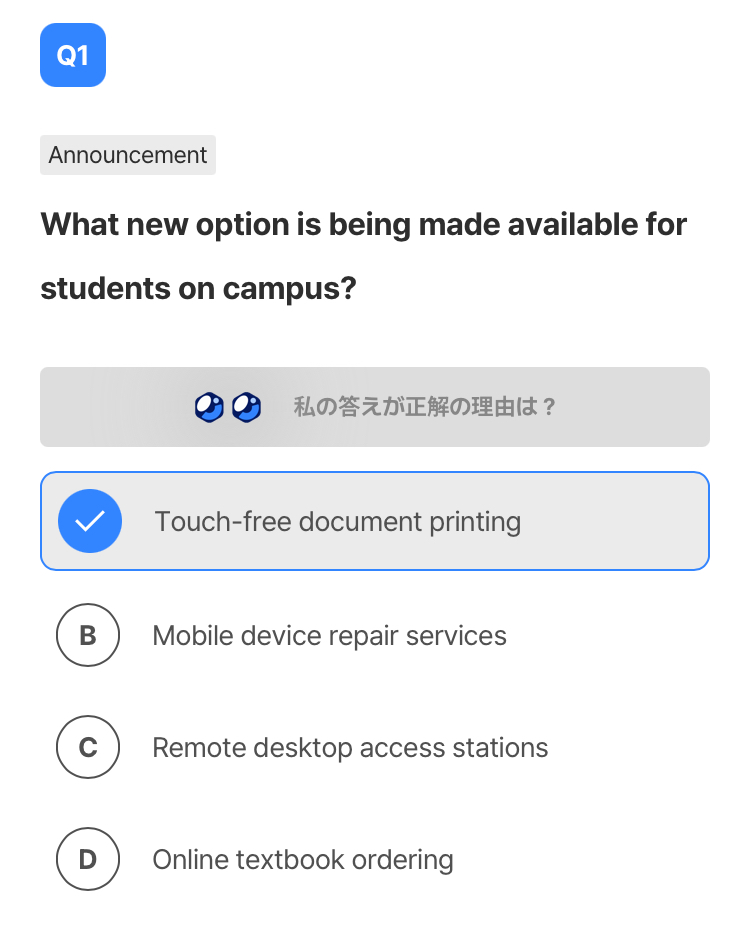The image size is (750, 932).
Task: Pick the "Mobile device repair services" answer text
Action: [x=329, y=635]
